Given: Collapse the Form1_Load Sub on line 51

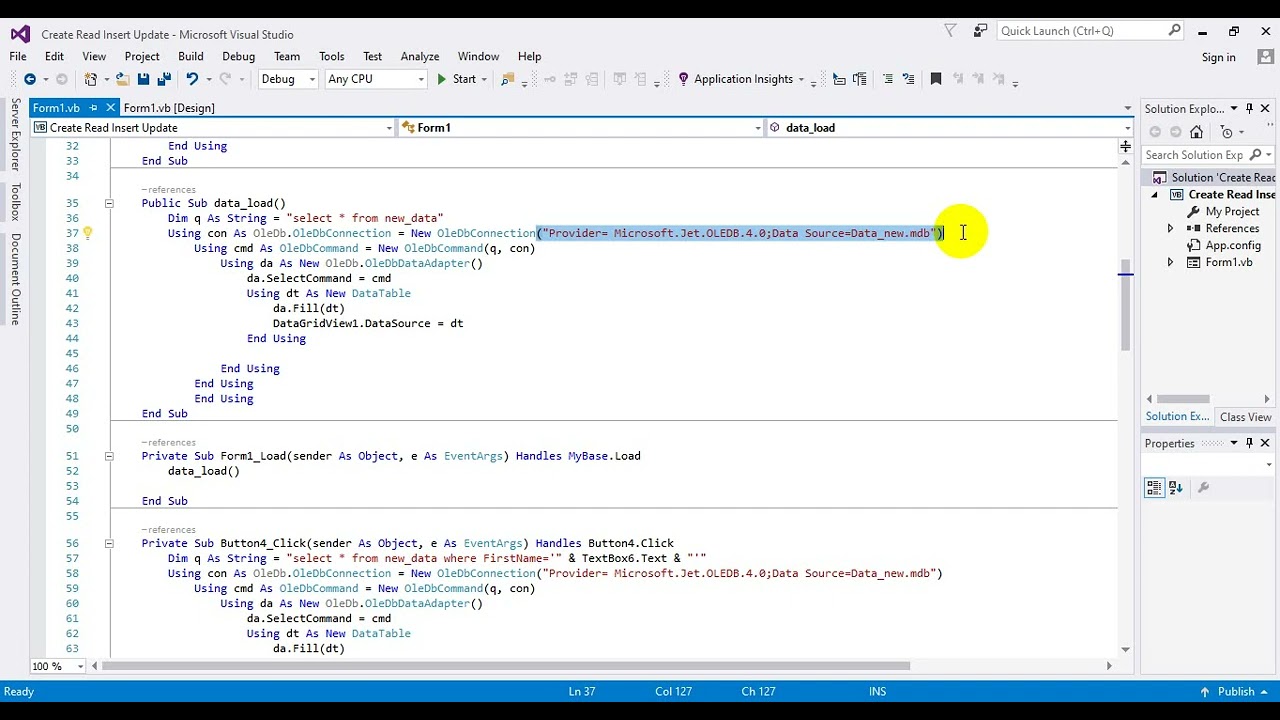Looking at the screenshot, I should pyautogui.click(x=109, y=456).
